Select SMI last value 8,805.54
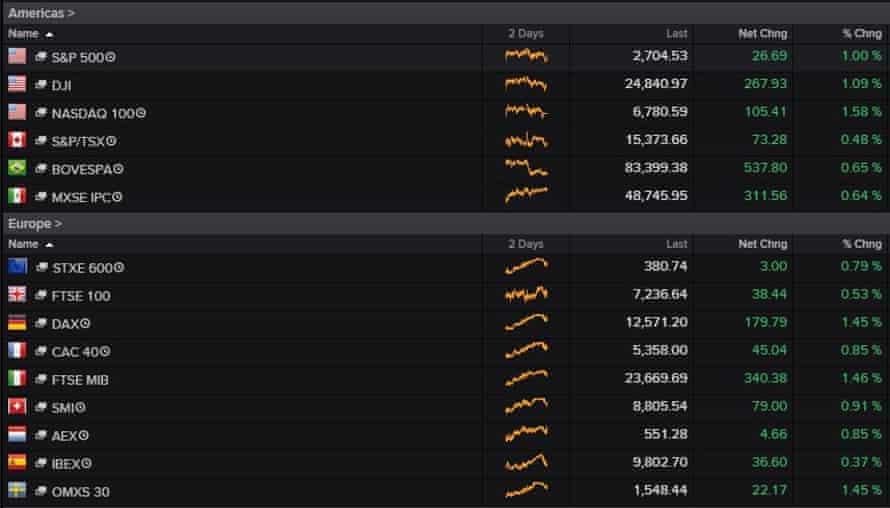The width and height of the screenshot is (890, 508). (x=660, y=406)
